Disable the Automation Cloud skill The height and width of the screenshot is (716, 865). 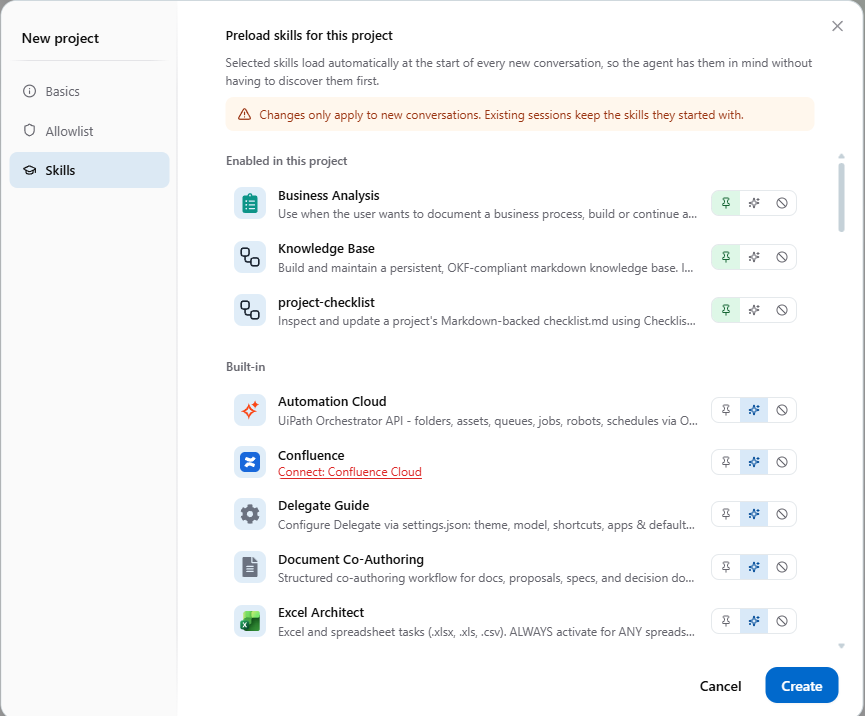[782, 410]
